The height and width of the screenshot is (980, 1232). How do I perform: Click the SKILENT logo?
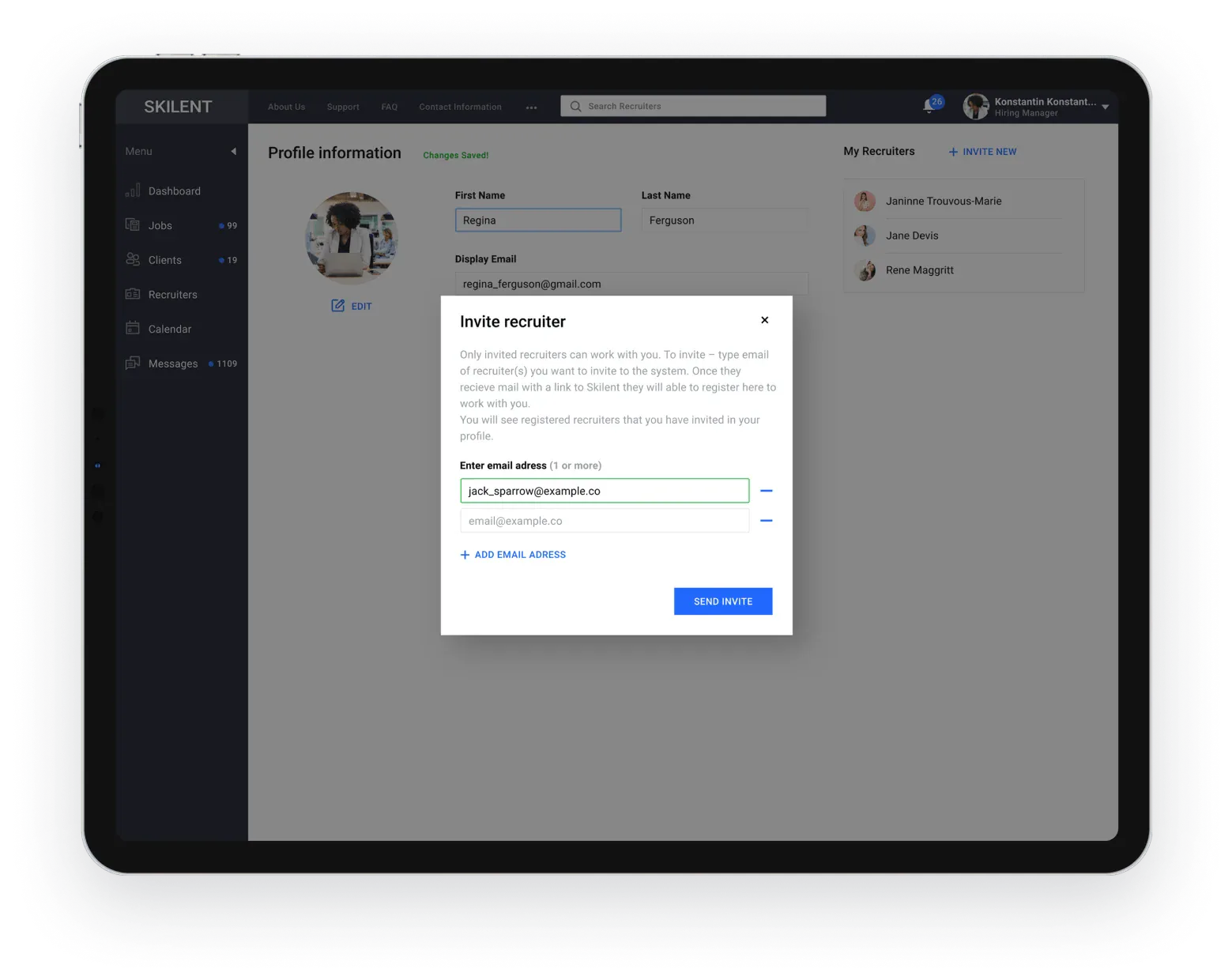tap(178, 107)
